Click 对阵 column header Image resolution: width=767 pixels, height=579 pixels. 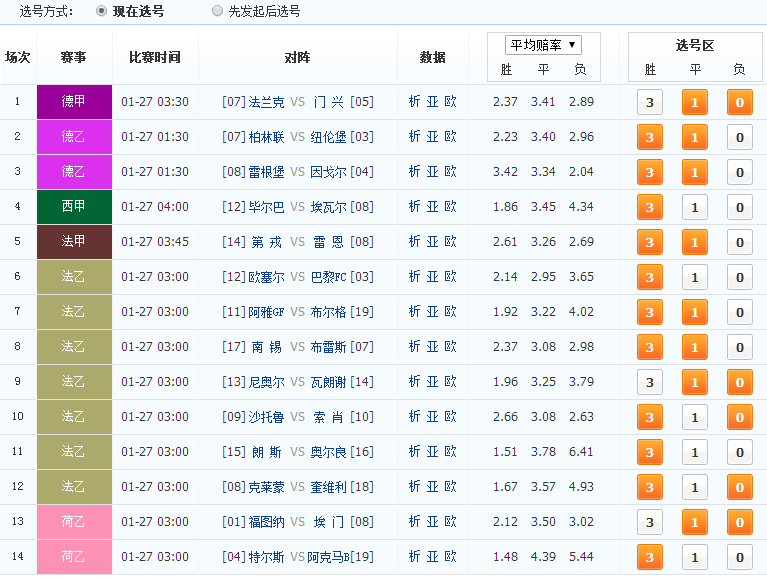[297, 58]
